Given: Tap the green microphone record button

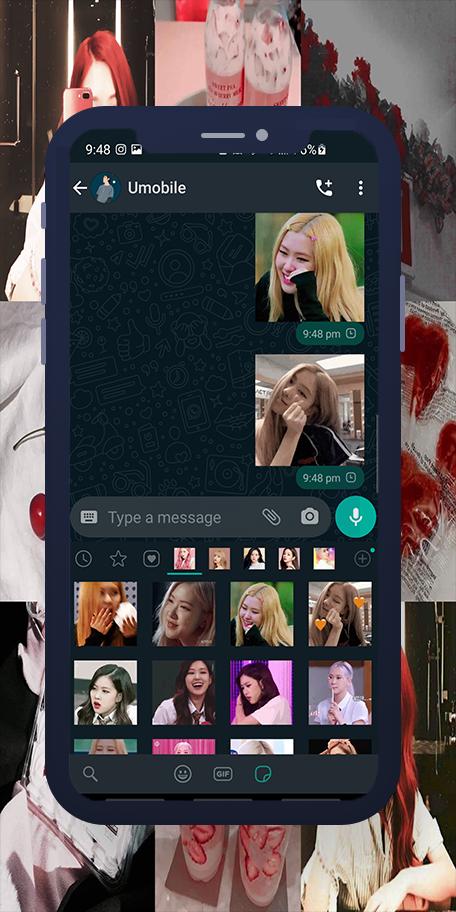Looking at the screenshot, I should point(355,516).
